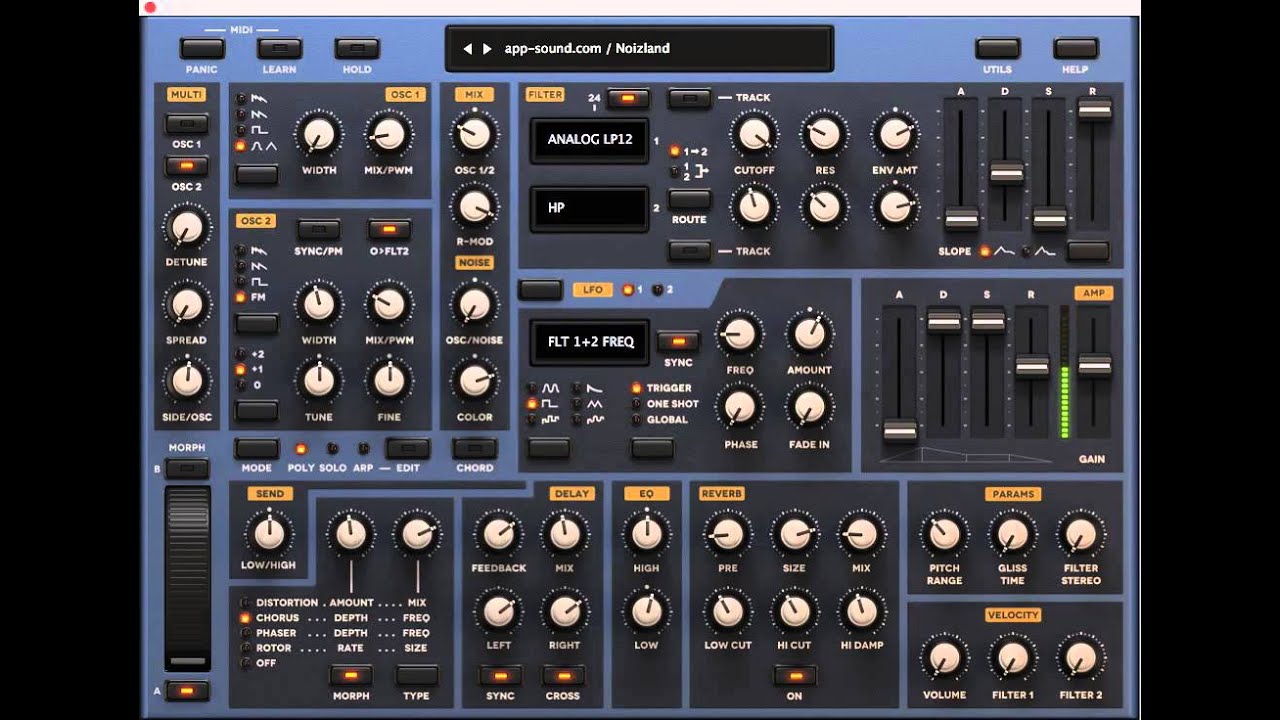
Task: Toggle the delay CROSS switch
Action: pyautogui.click(x=564, y=675)
